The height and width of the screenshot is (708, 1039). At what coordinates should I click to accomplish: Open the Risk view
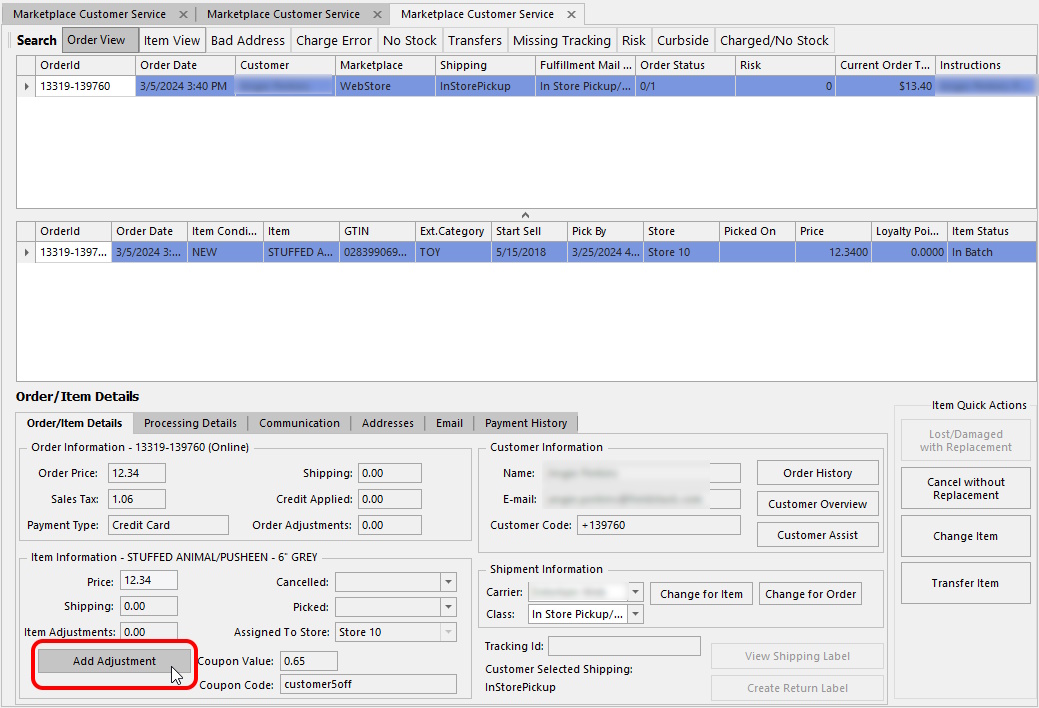(634, 40)
